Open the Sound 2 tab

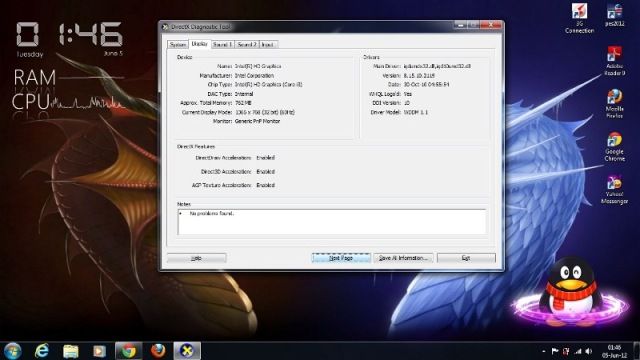(x=247, y=44)
